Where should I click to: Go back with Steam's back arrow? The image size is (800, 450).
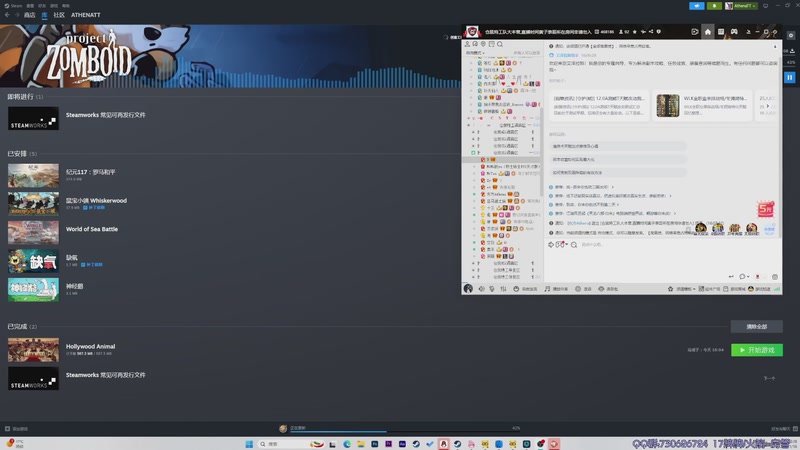point(7,15)
